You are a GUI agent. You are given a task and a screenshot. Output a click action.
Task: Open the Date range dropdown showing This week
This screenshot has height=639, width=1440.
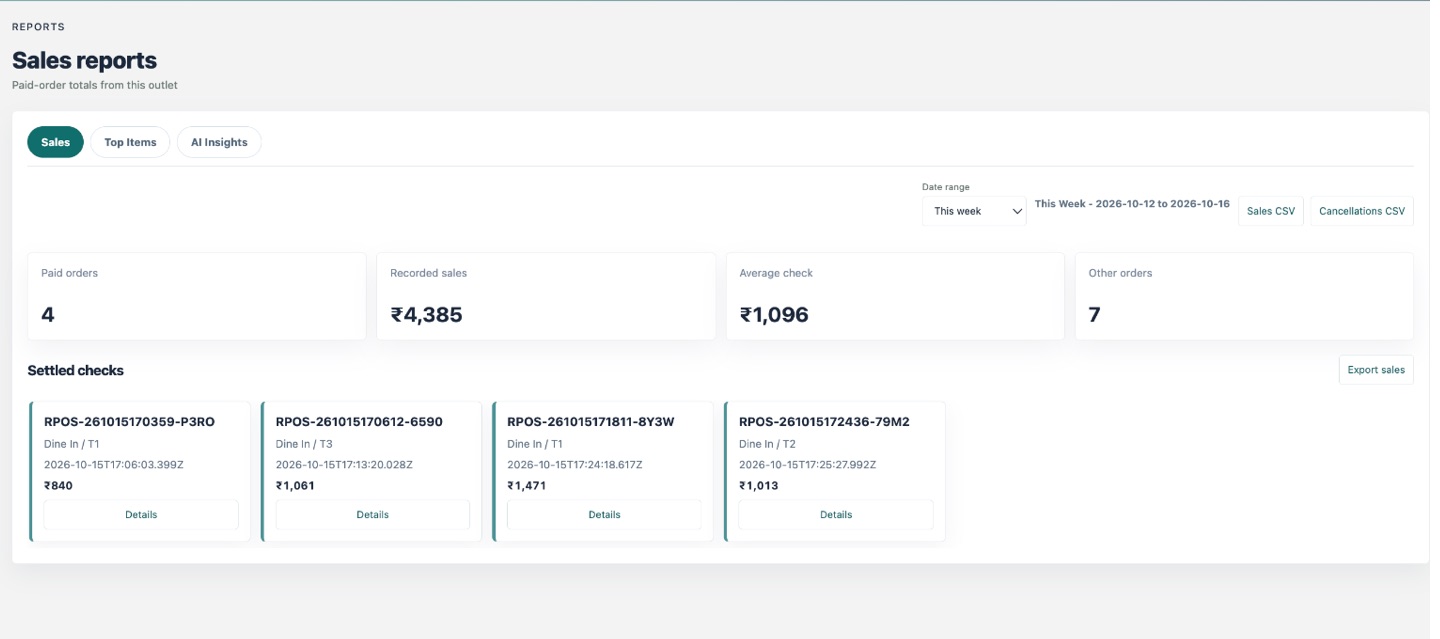(974, 211)
